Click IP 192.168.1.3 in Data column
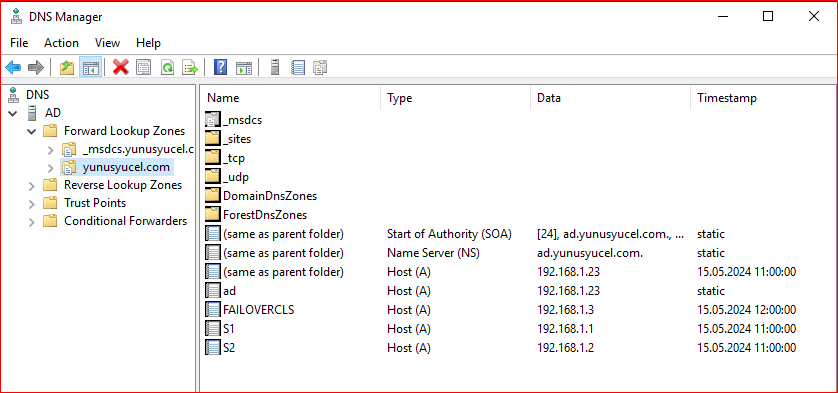The width and height of the screenshot is (838, 393). coord(565,310)
